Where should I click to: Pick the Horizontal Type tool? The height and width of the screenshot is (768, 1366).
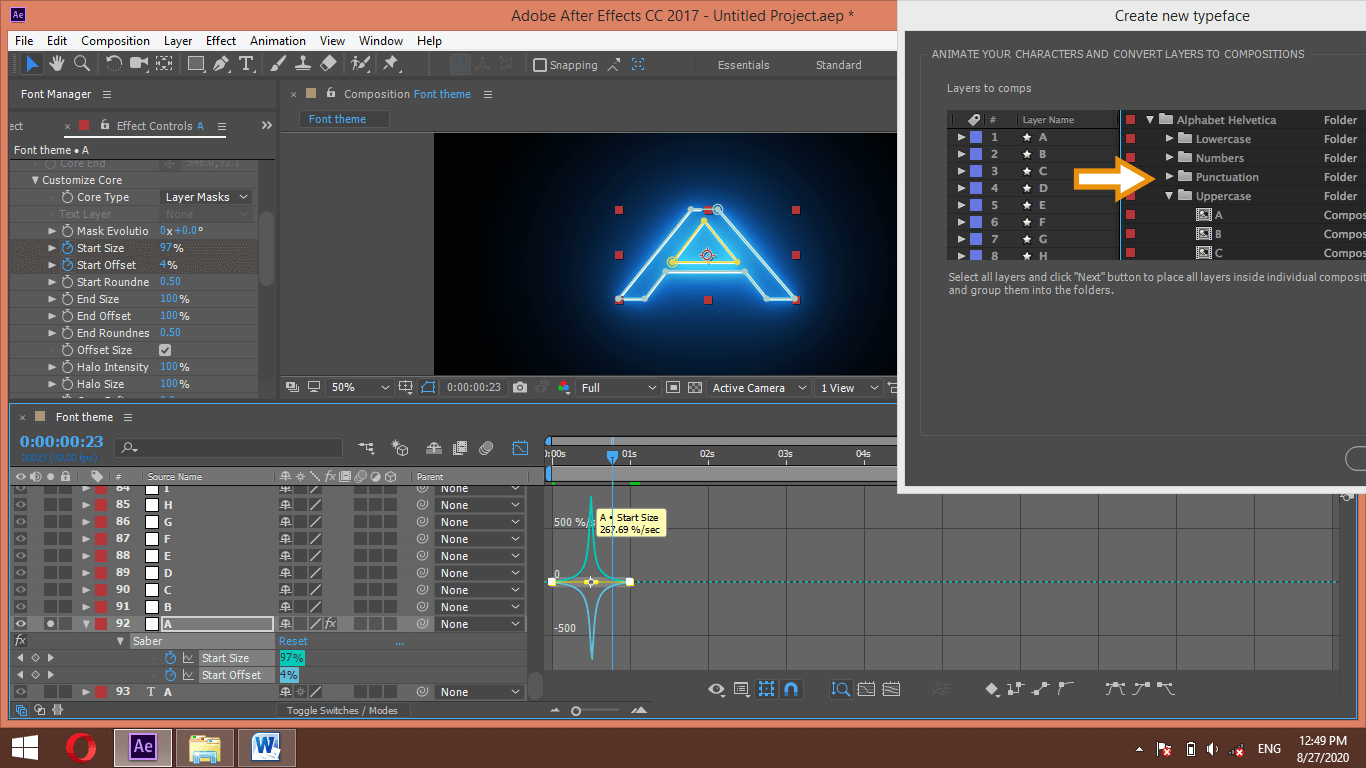tap(245, 64)
